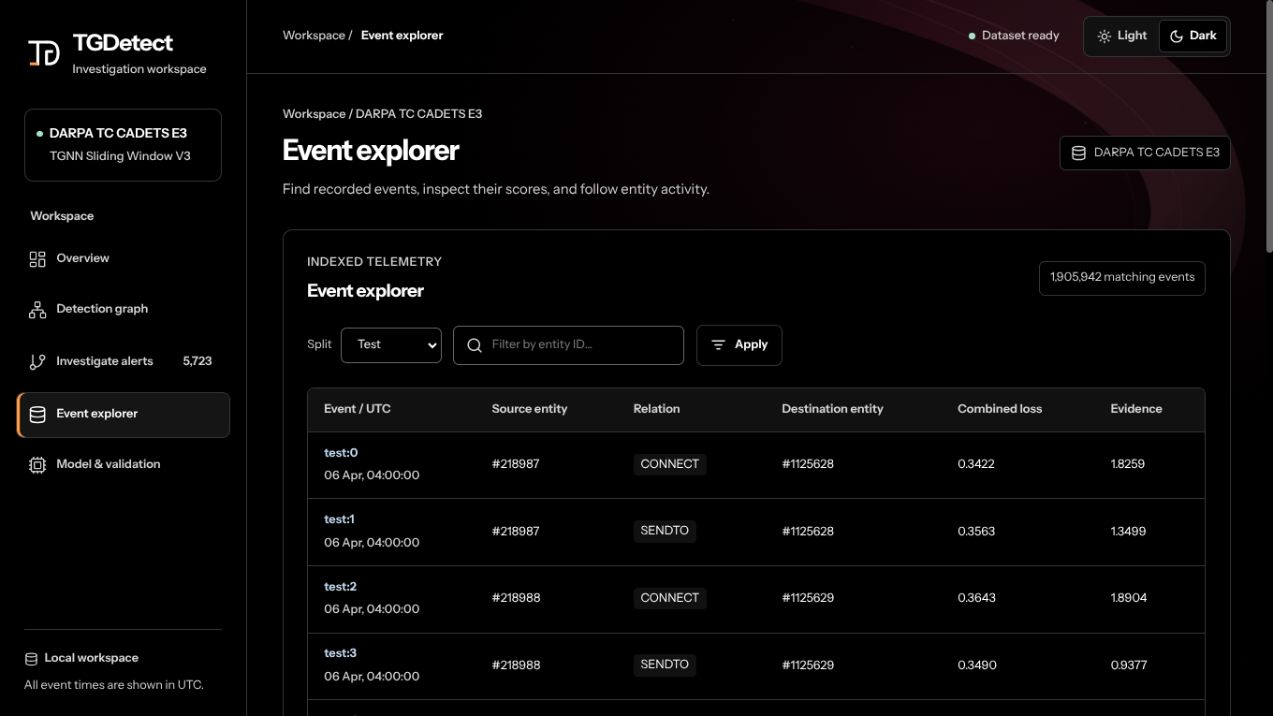Click the Overview grid icon
The width and height of the screenshot is (1273, 716).
pos(37,259)
